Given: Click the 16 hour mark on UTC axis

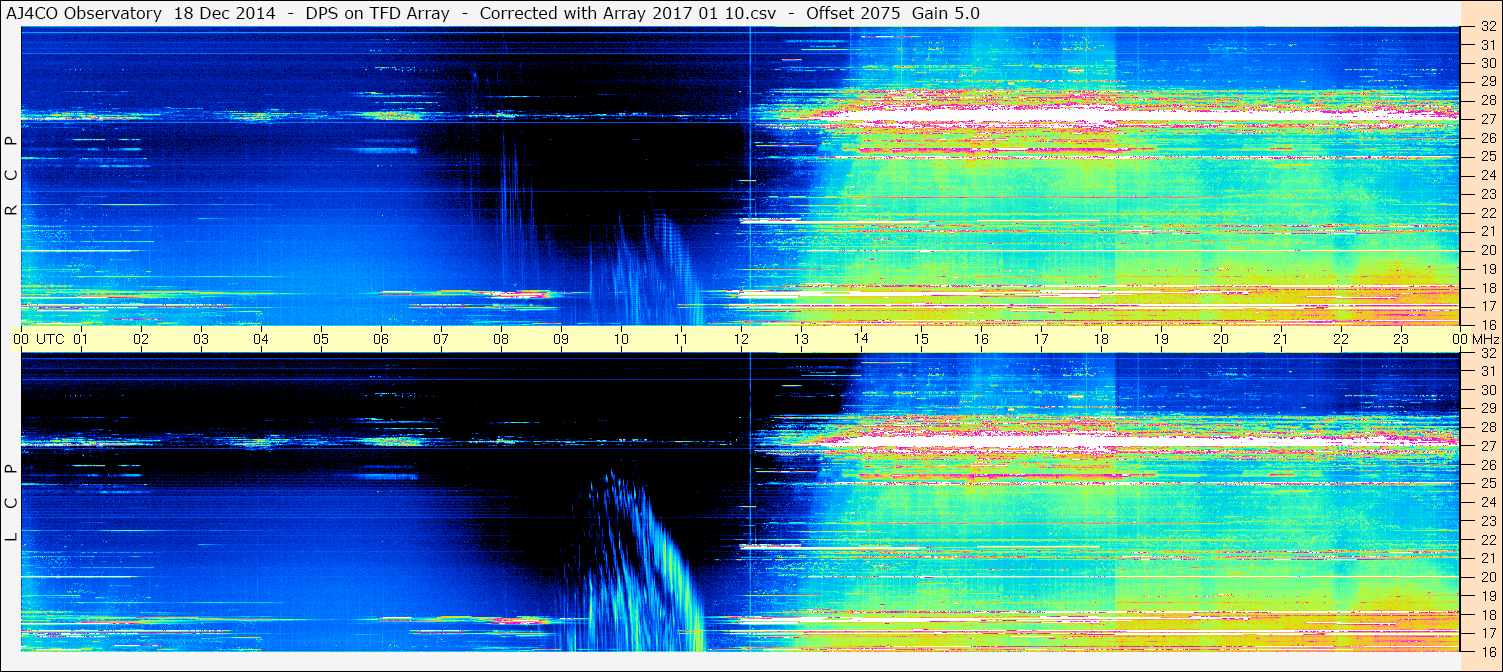Looking at the screenshot, I should coord(981,339).
